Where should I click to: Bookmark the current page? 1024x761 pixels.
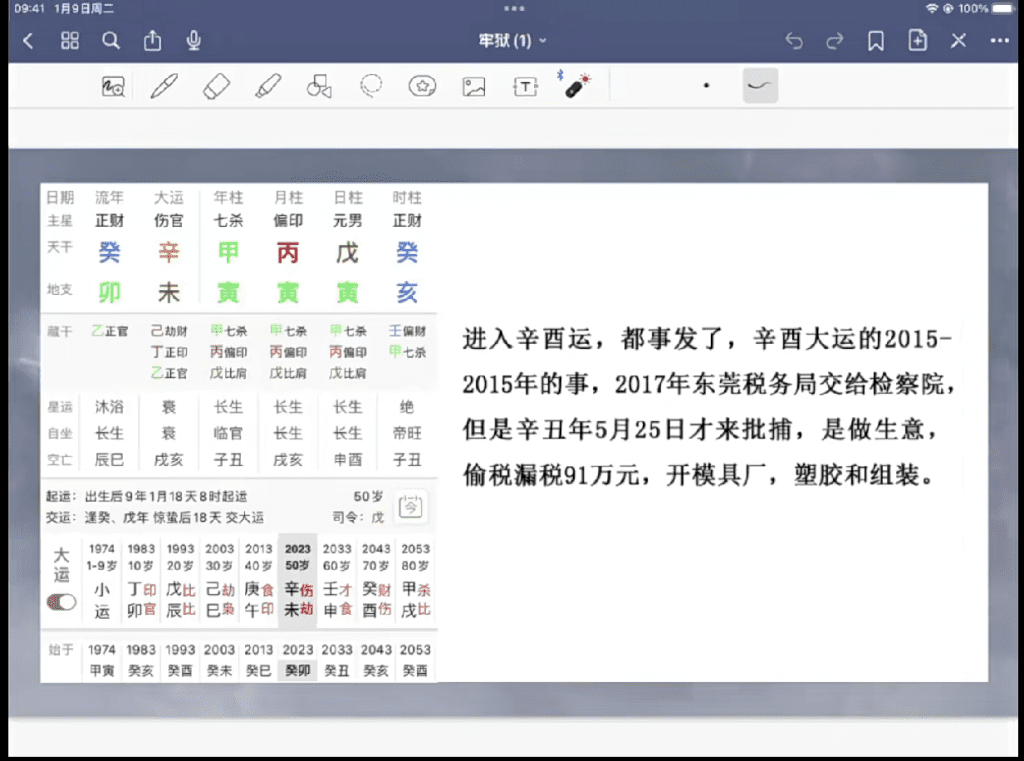tap(876, 41)
